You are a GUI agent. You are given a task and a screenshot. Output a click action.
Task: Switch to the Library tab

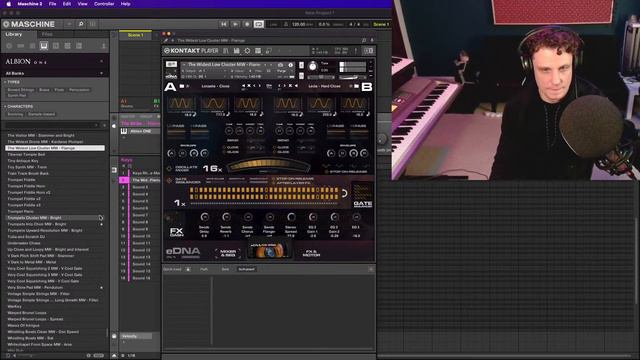[14, 34]
